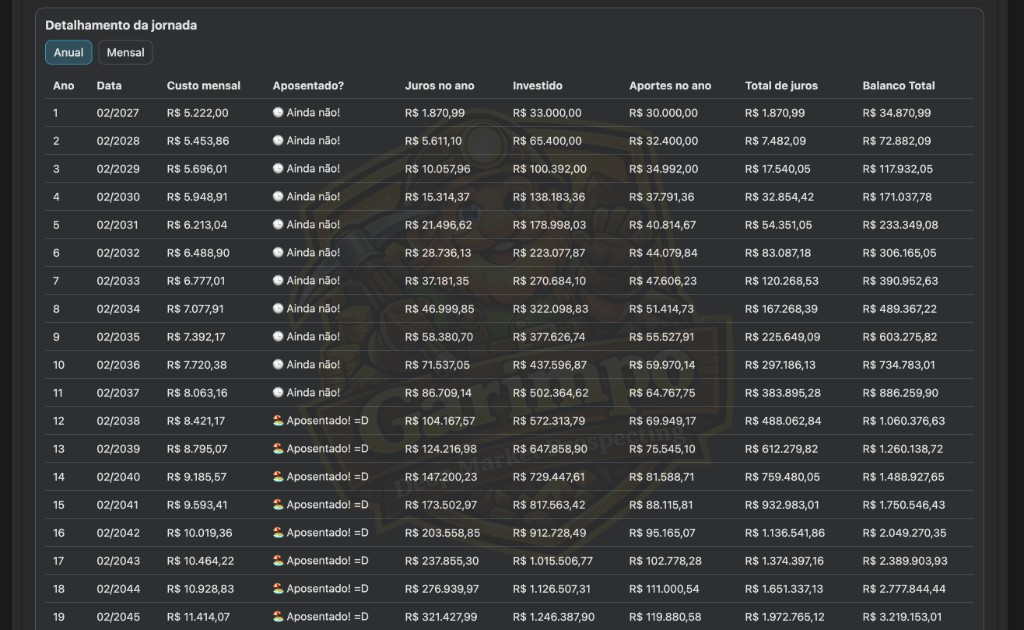Click the Aposentado beach icon for 02/2041
This screenshot has height=630, width=1024.
pyautogui.click(x=278, y=505)
